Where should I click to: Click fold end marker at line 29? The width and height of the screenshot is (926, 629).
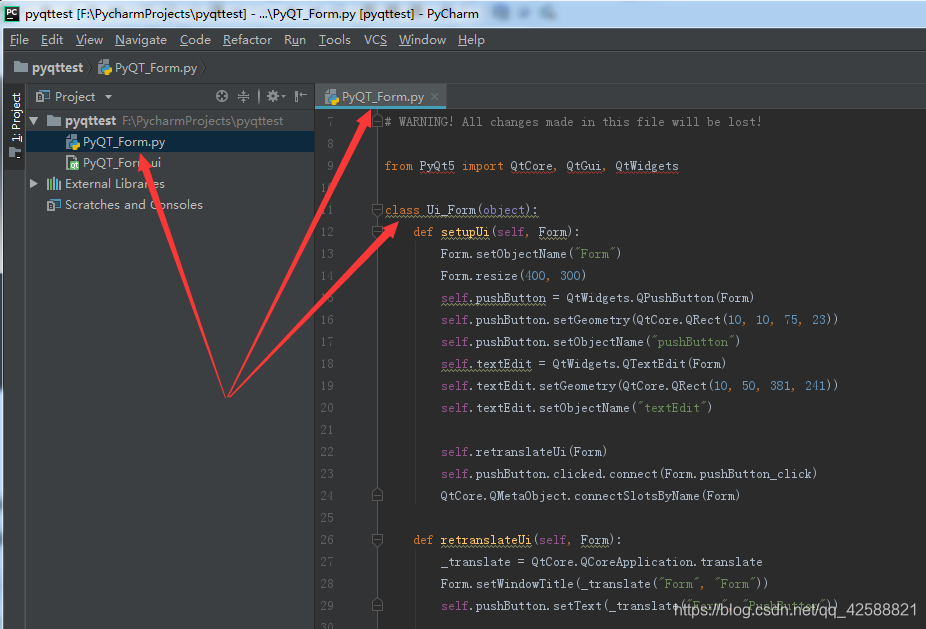377,605
